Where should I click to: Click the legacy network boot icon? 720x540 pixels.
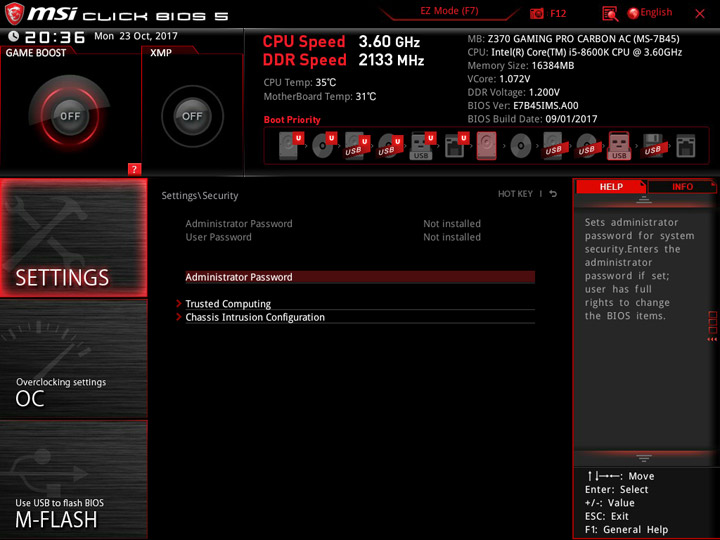(686, 146)
